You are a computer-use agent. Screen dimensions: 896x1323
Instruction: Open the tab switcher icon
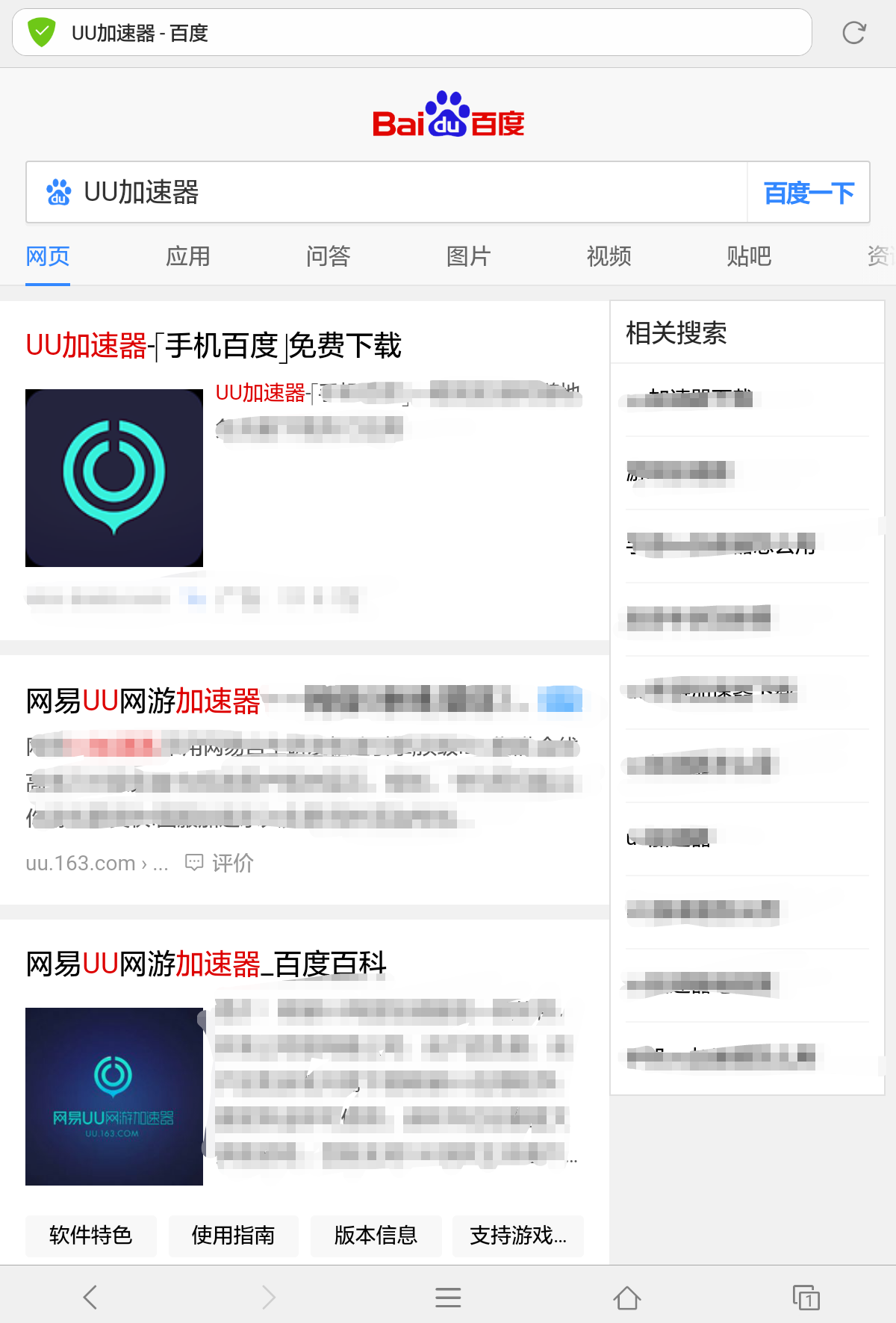coord(806,1297)
